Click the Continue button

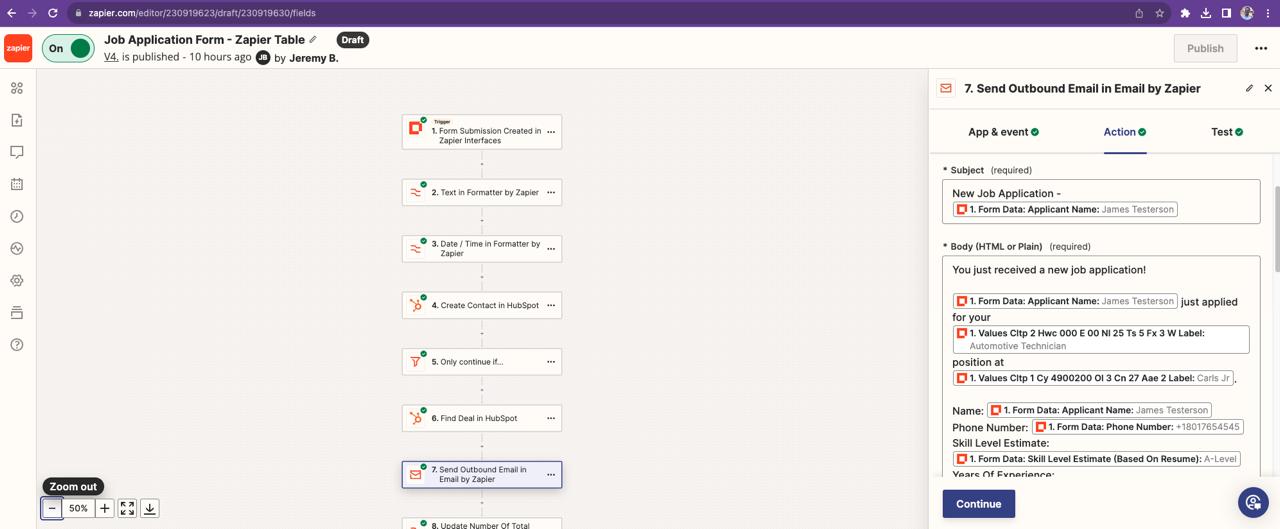pos(978,504)
